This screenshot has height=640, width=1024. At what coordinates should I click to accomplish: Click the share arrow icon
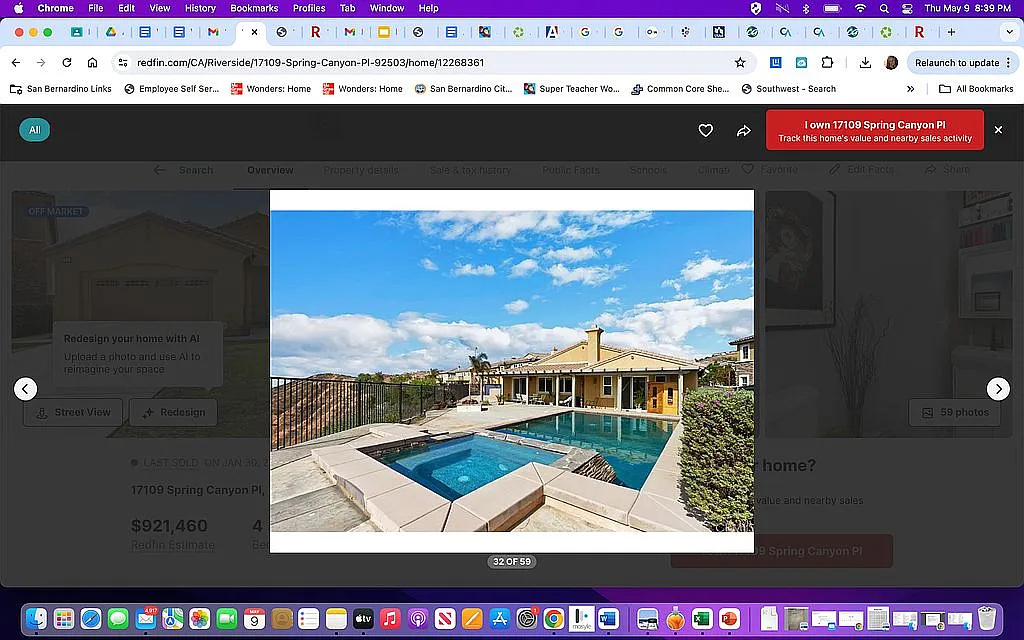[x=743, y=130]
